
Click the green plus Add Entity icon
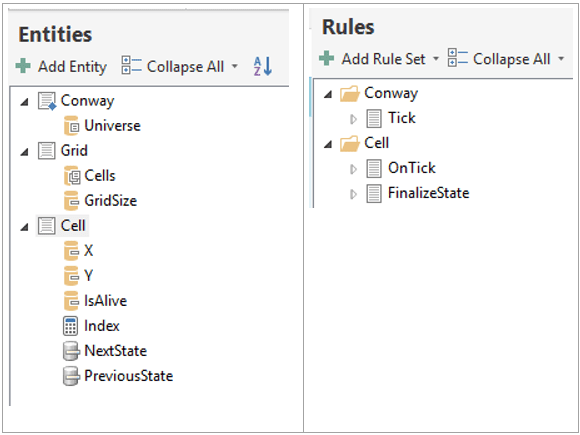[23, 66]
